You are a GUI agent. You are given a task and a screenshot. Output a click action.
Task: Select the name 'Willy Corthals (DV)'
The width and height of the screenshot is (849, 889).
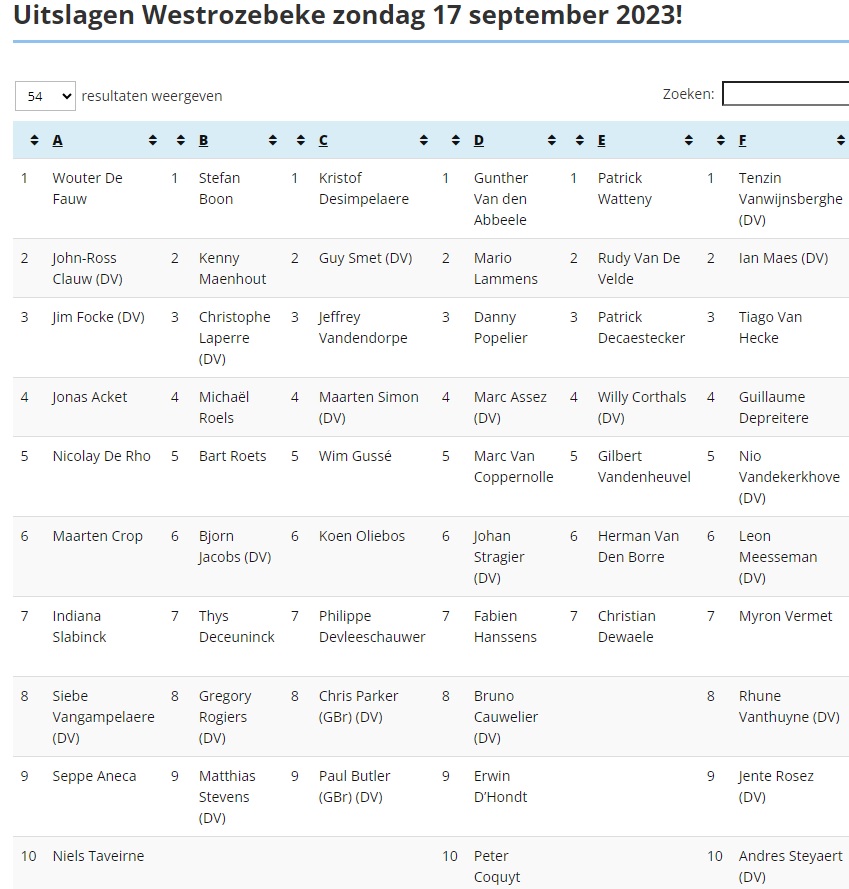pyautogui.click(x=641, y=407)
